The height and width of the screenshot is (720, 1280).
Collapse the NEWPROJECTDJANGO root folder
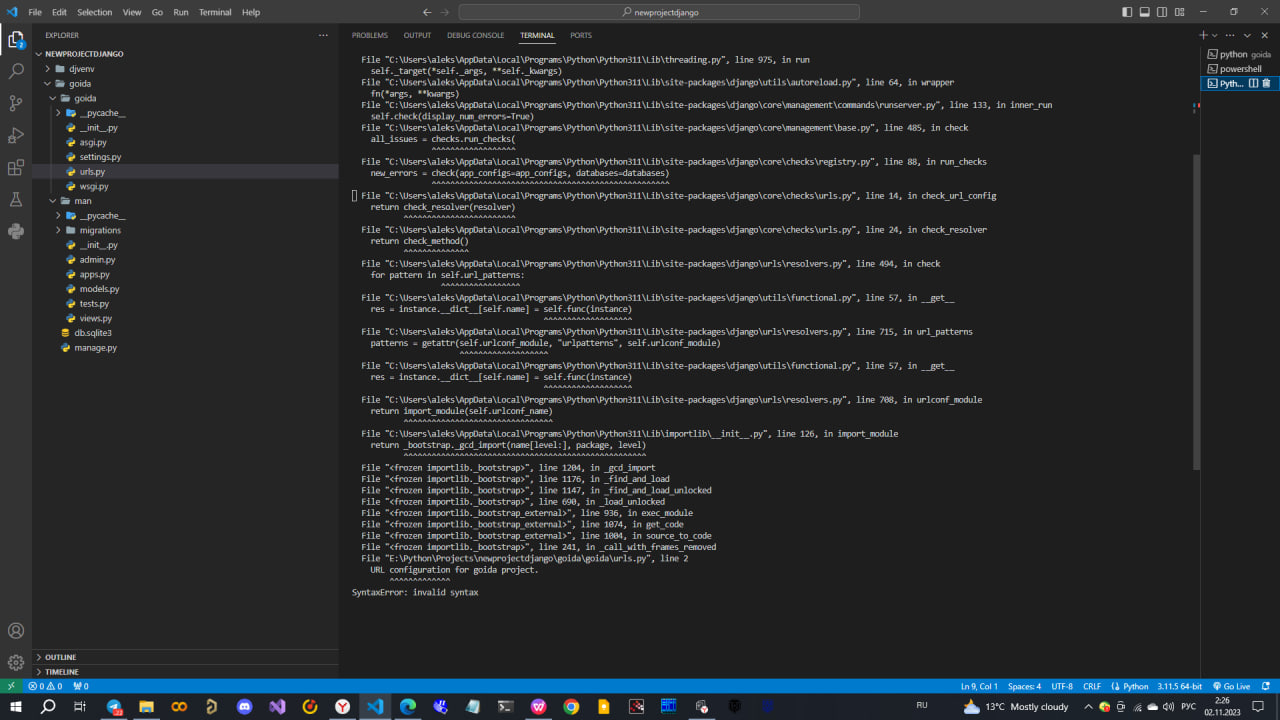(x=185, y=54)
